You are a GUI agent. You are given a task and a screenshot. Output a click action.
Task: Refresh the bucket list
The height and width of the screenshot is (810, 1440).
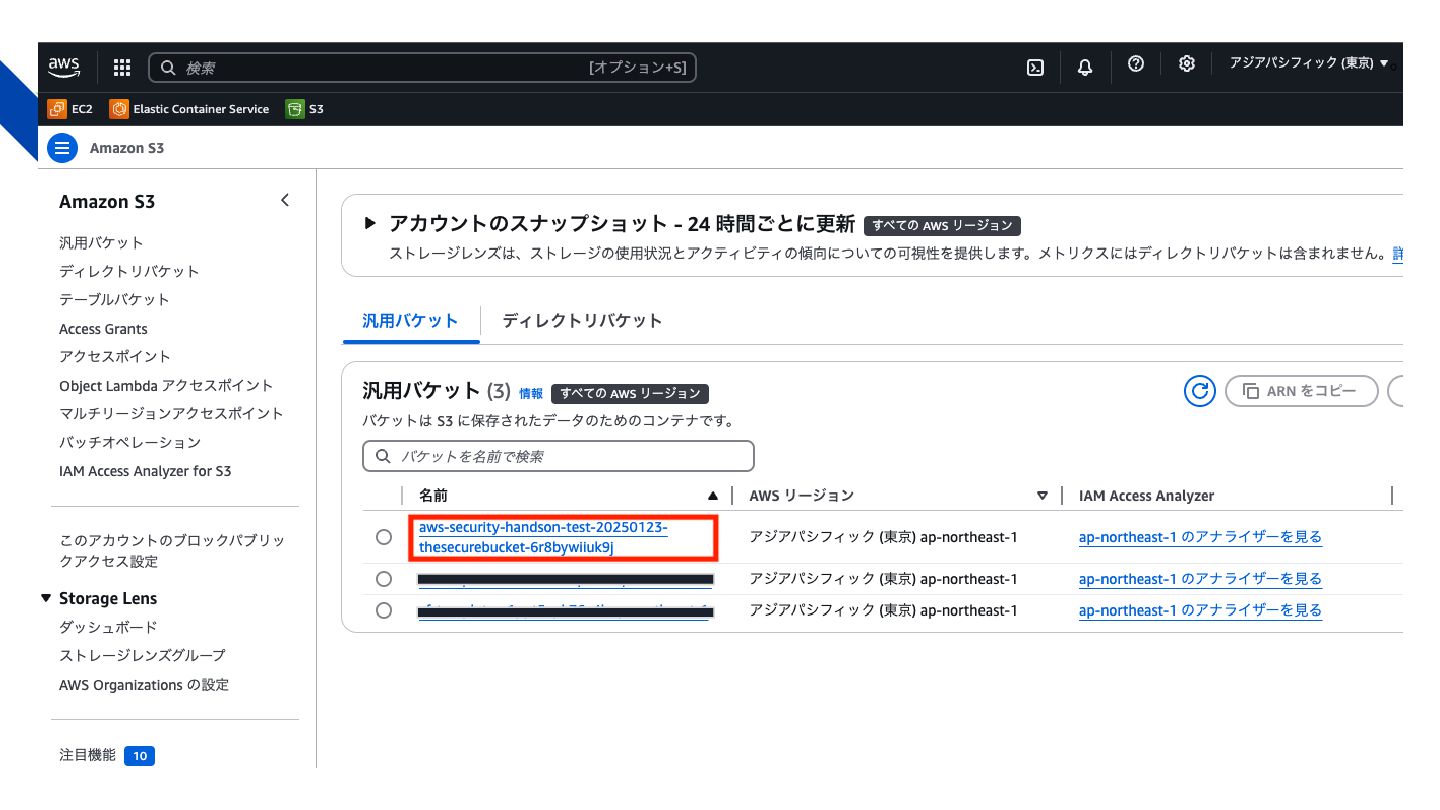point(1200,391)
